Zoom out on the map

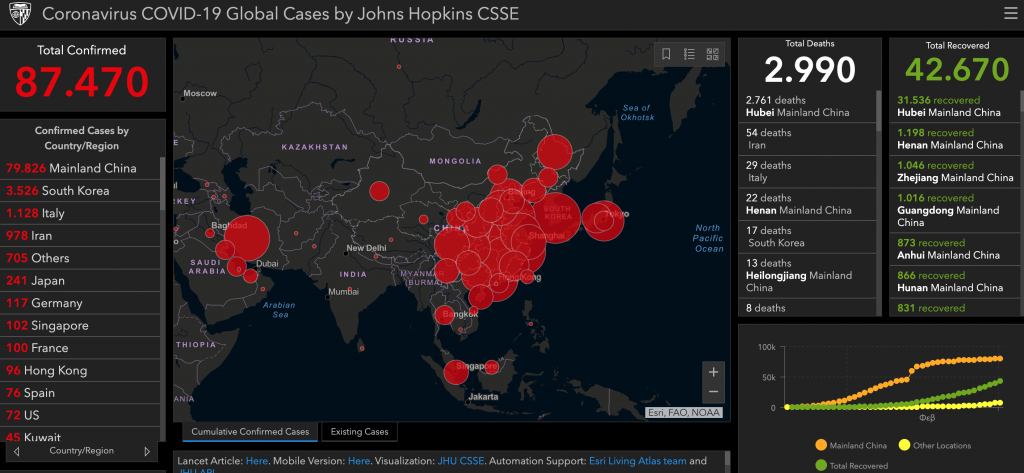tap(713, 392)
